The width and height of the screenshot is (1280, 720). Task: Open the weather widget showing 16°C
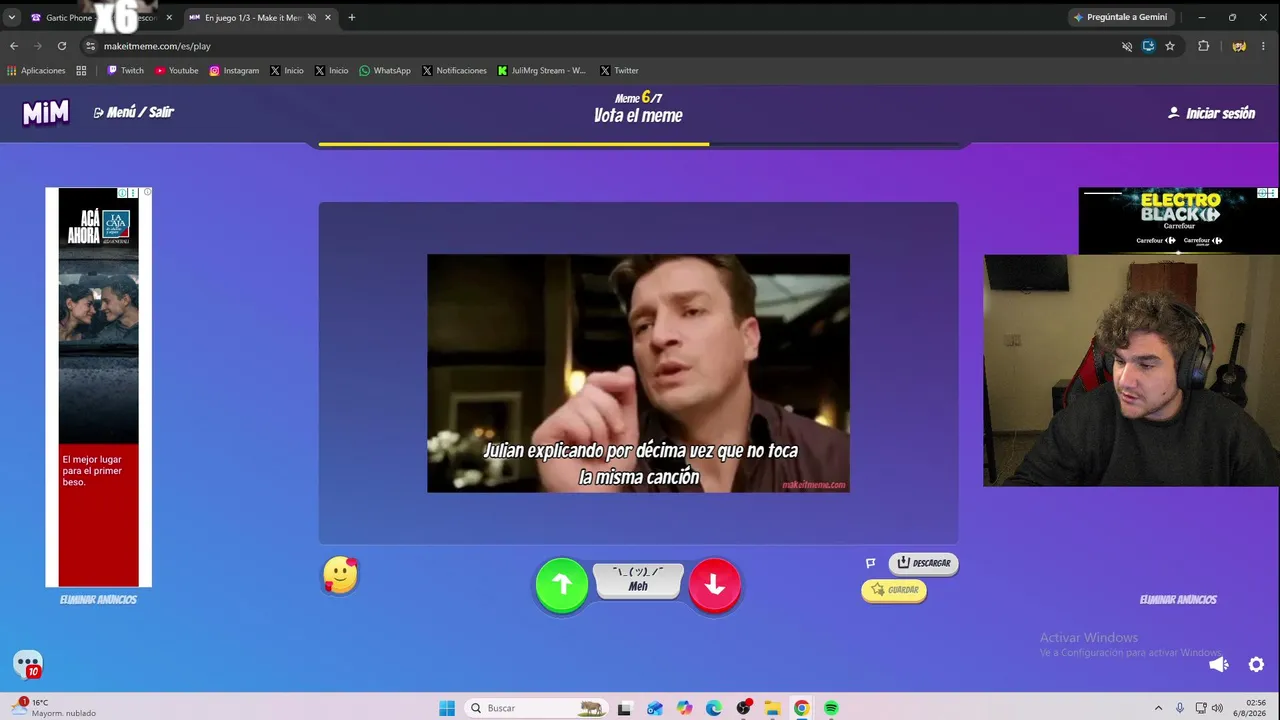click(55, 708)
